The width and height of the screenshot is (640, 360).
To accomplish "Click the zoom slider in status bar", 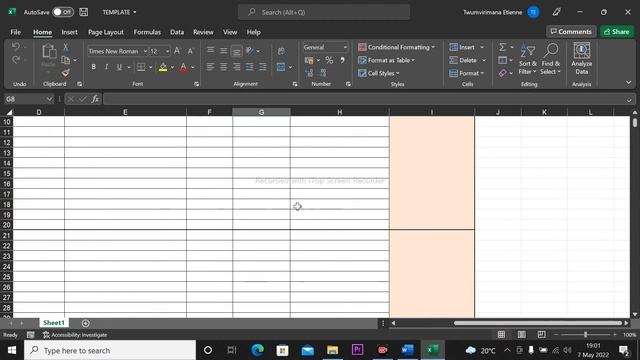I will (585, 335).
